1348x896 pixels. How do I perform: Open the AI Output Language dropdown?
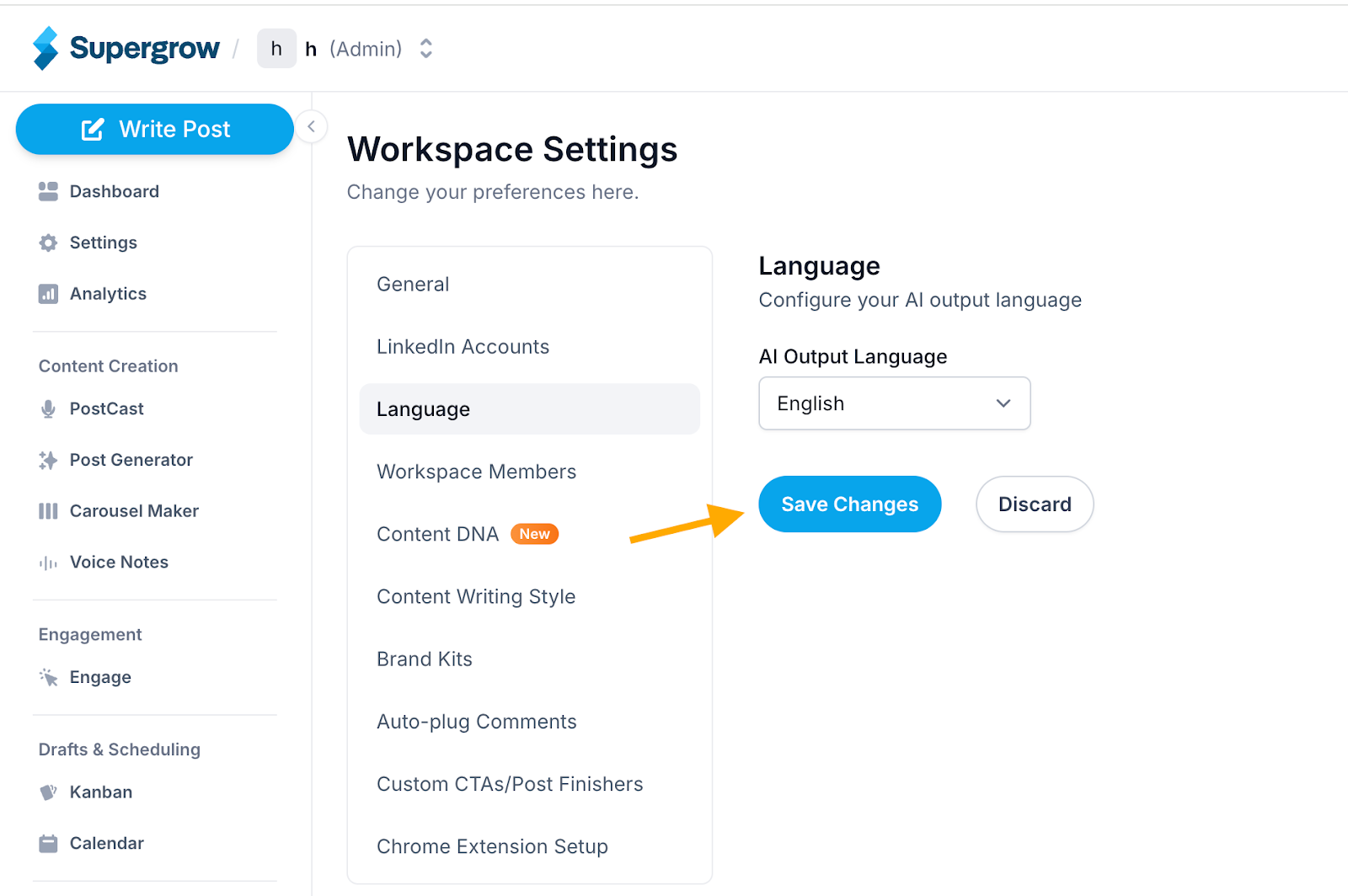point(895,403)
